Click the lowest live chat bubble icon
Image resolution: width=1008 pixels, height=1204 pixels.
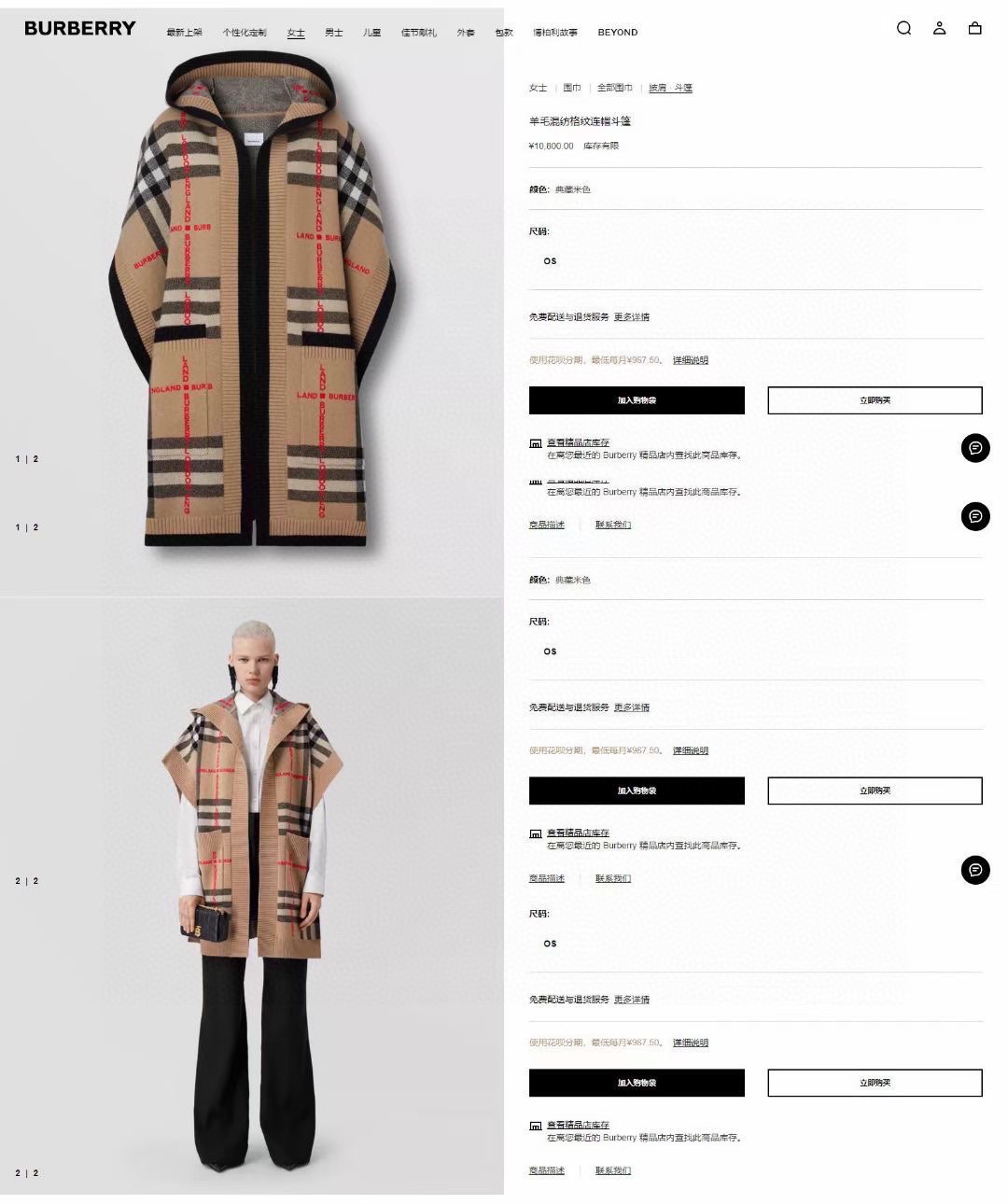click(x=975, y=870)
